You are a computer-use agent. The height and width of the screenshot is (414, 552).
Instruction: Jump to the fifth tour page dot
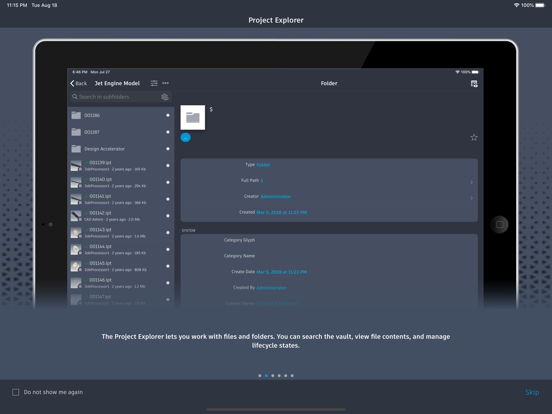(x=286, y=376)
